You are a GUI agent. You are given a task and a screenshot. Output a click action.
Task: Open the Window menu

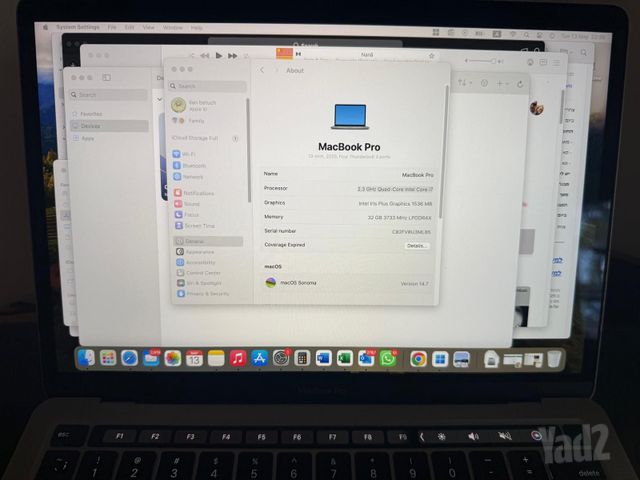tap(173, 28)
